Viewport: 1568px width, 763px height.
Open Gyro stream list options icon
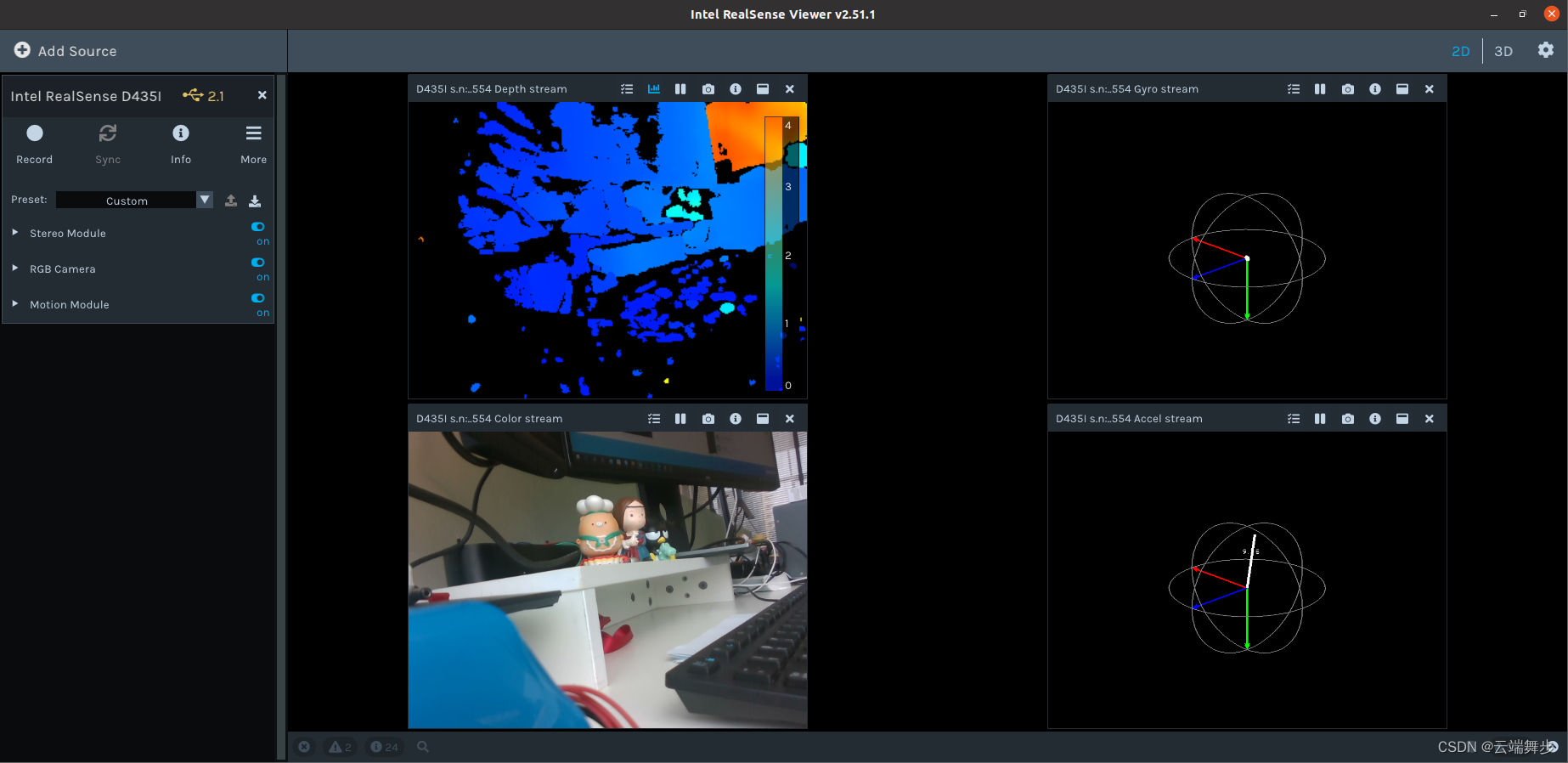click(x=1294, y=89)
